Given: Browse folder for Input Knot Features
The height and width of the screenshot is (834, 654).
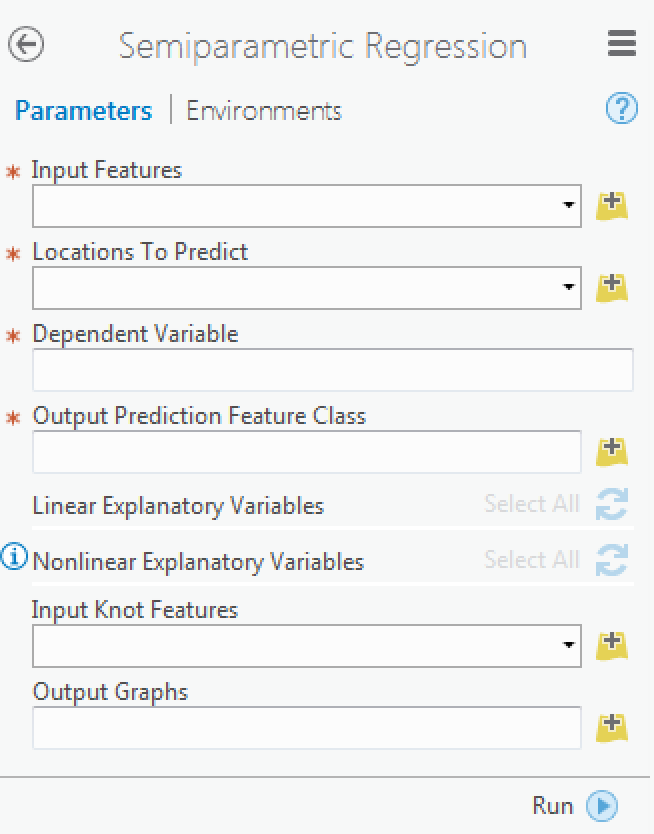Looking at the screenshot, I should [x=612, y=646].
